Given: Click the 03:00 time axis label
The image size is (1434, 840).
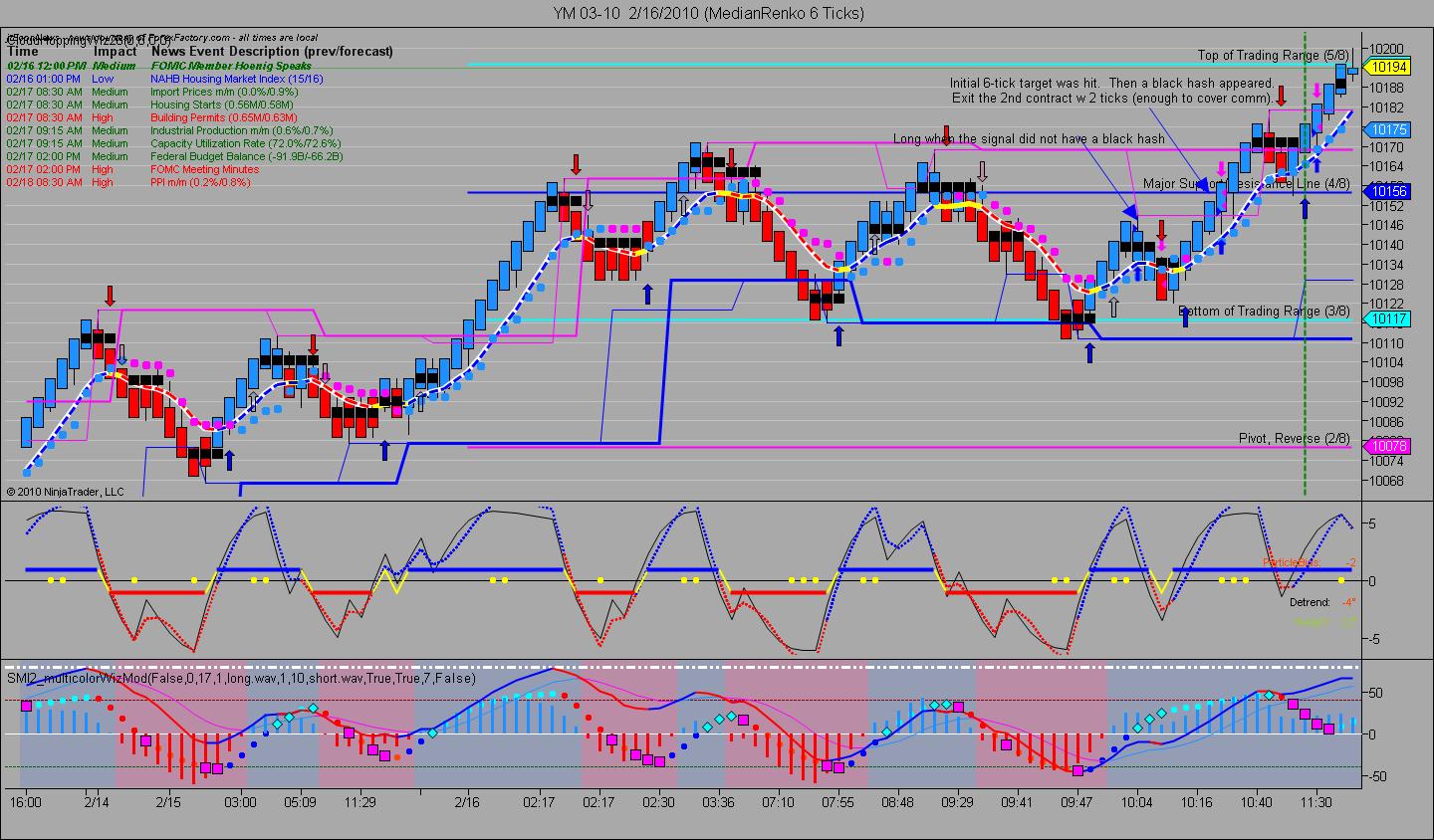Looking at the screenshot, I should [240, 802].
